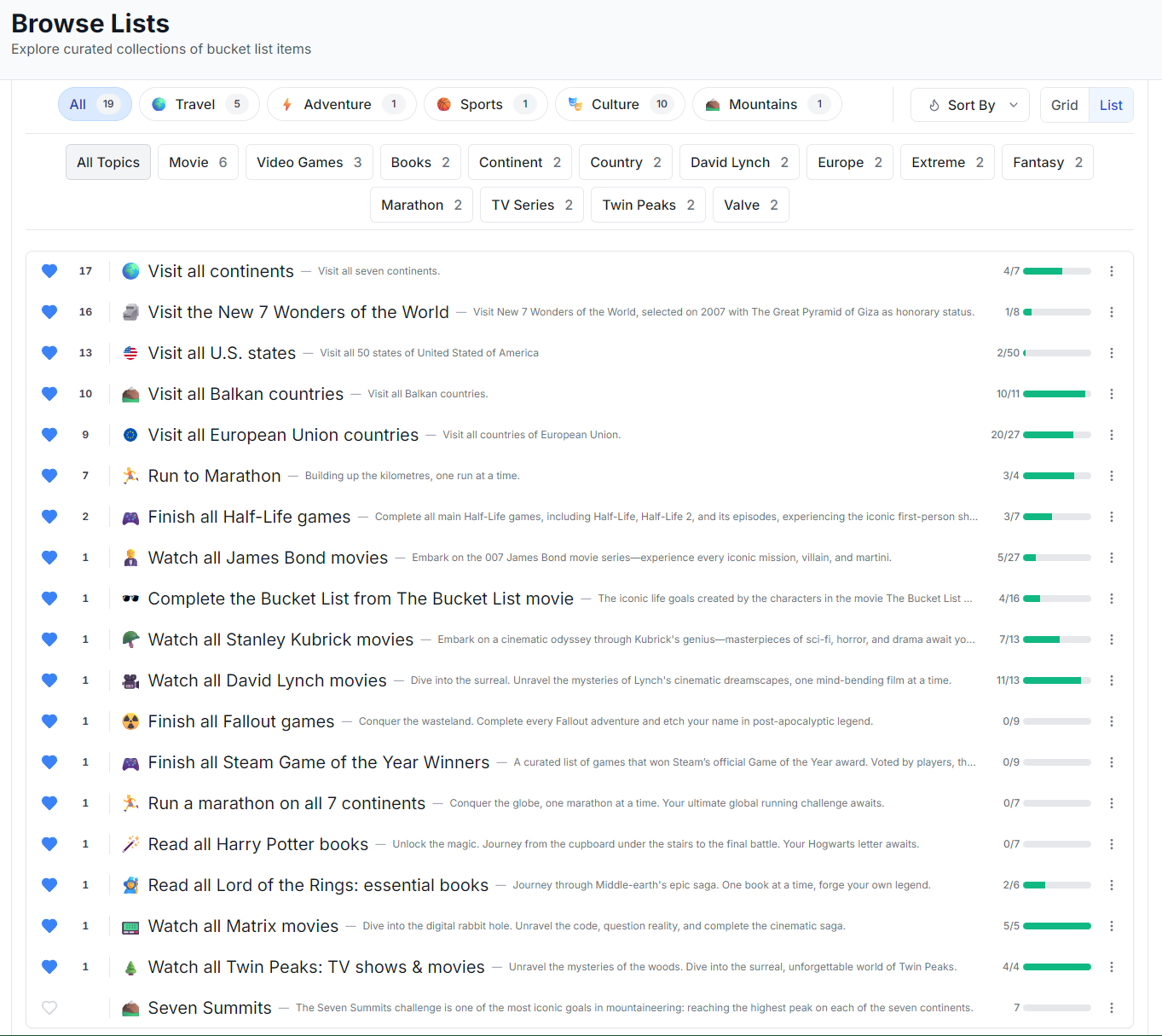Viewport: 1162px width, 1036px height.
Task: Click the sunglasses icon for The Bucket List movie
Action: coord(130,599)
